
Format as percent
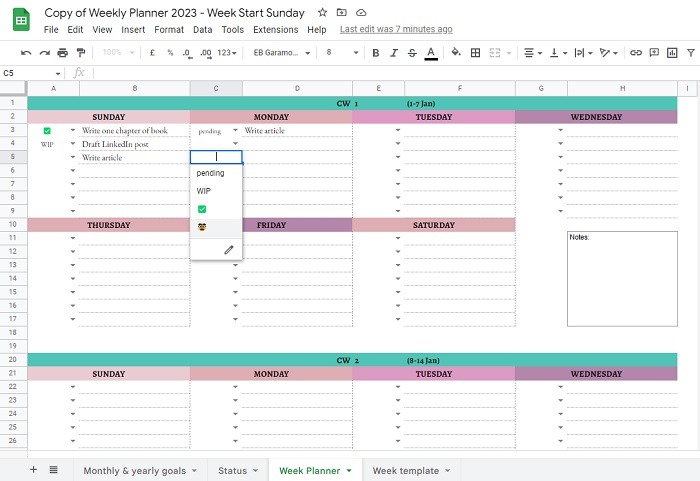[x=170, y=53]
